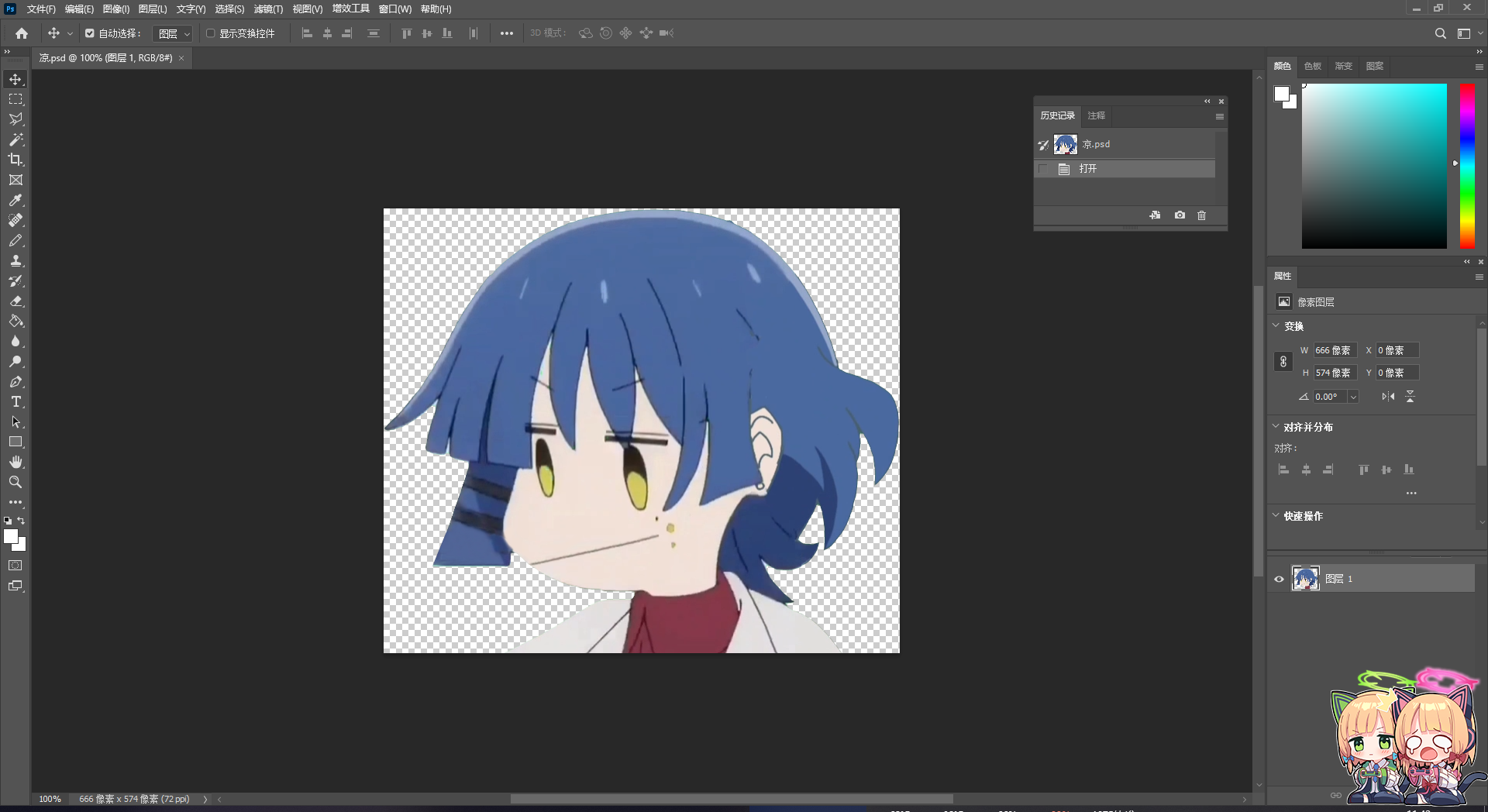Flip horizontally in the Properties panel
1488x812 pixels.
pos(1388,397)
